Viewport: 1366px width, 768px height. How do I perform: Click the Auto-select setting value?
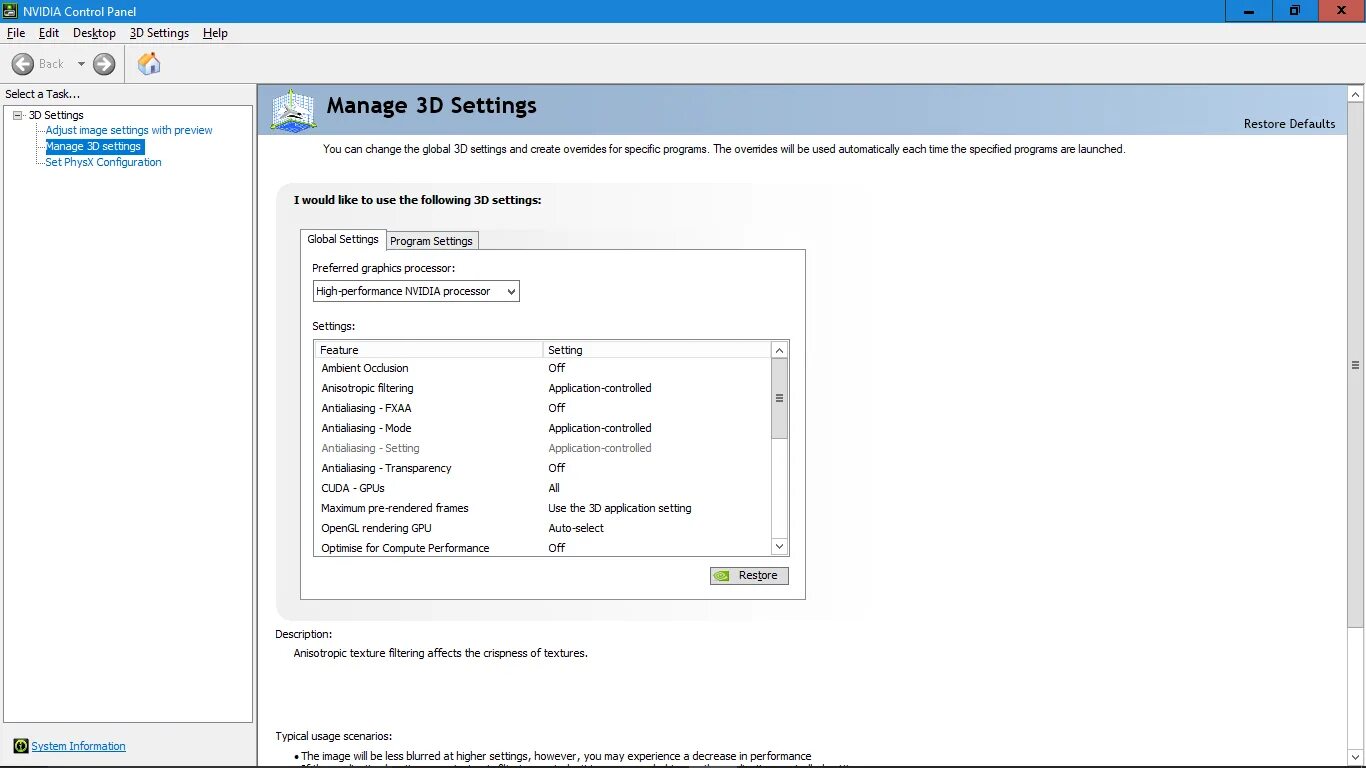click(x=576, y=528)
